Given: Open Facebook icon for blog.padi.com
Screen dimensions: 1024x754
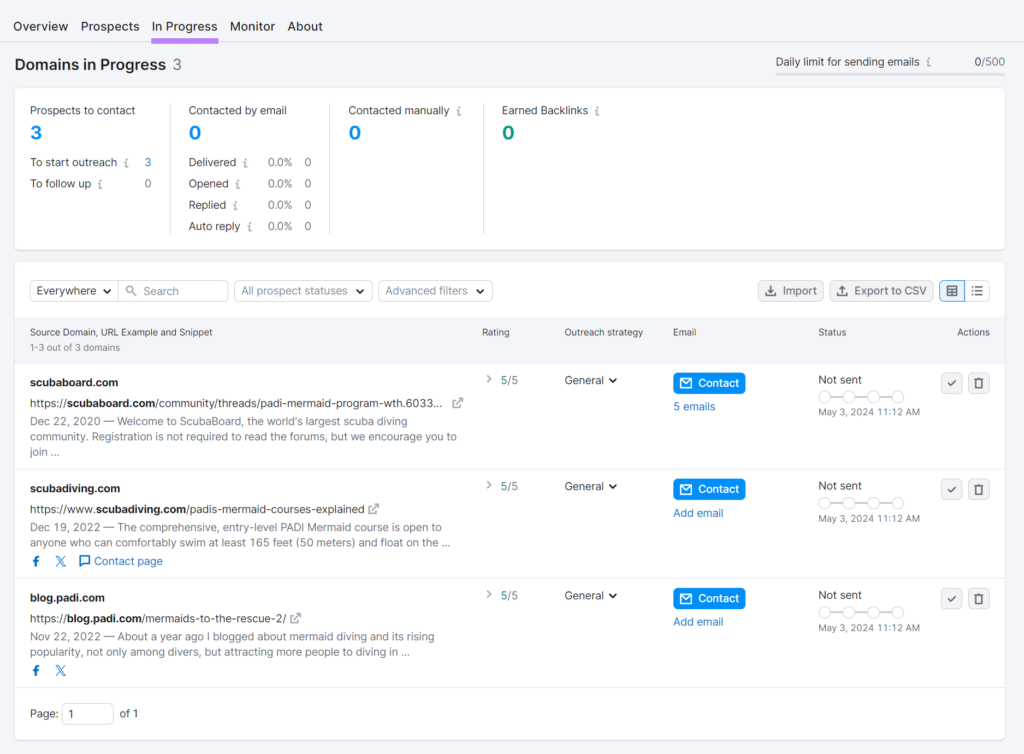Looking at the screenshot, I should [36, 670].
